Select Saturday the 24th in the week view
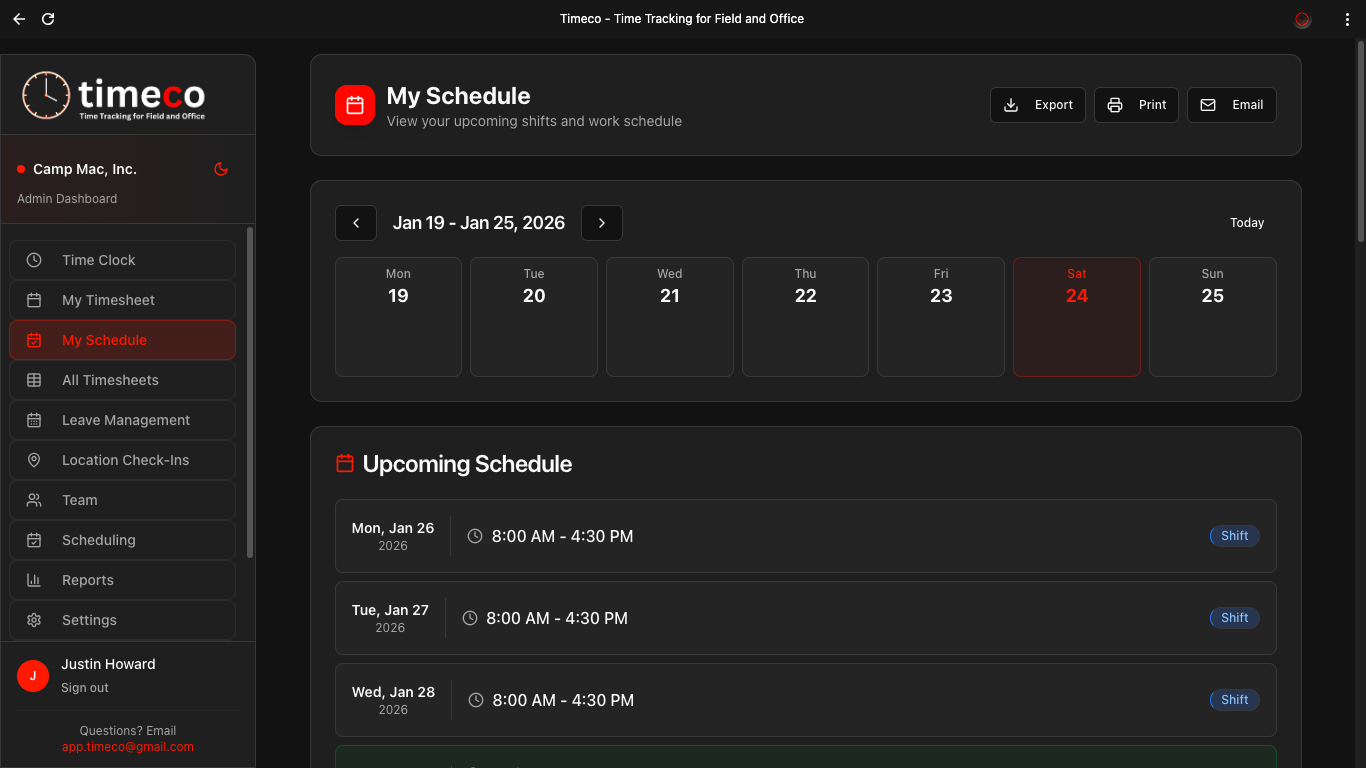This screenshot has height=768, width=1366. click(1076, 316)
